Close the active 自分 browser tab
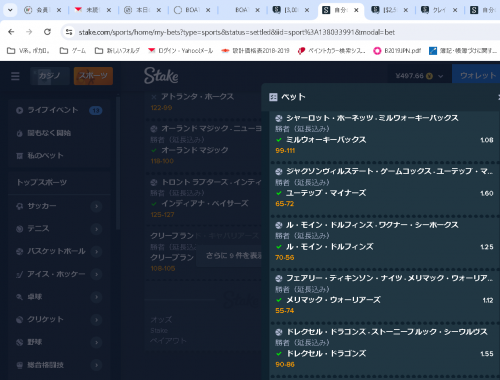 (356, 10)
